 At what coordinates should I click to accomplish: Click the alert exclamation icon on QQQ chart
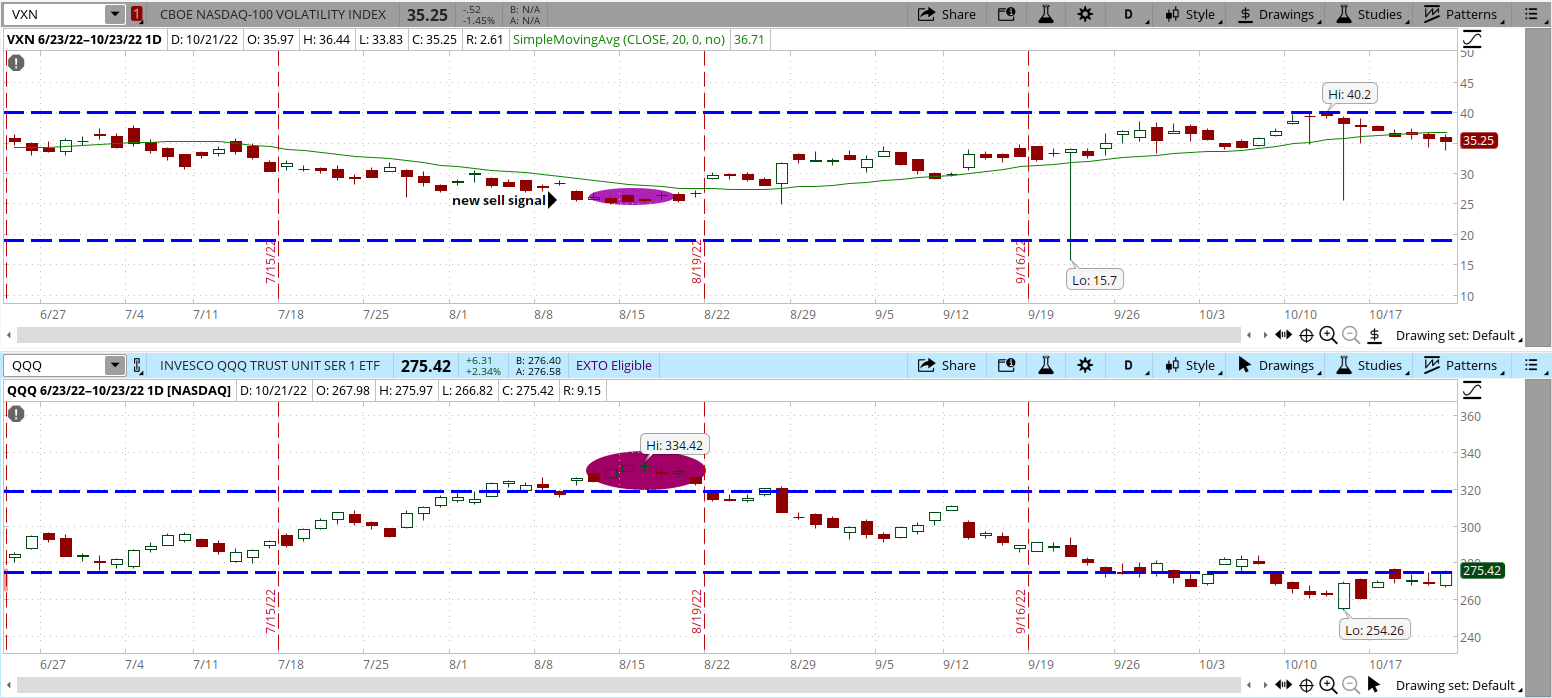click(x=16, y=413)
